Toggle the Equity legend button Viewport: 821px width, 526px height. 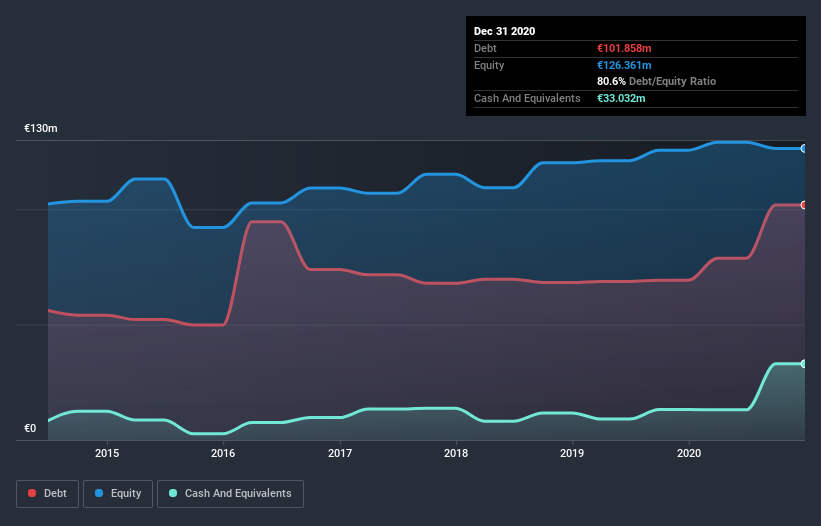point(118,494)
